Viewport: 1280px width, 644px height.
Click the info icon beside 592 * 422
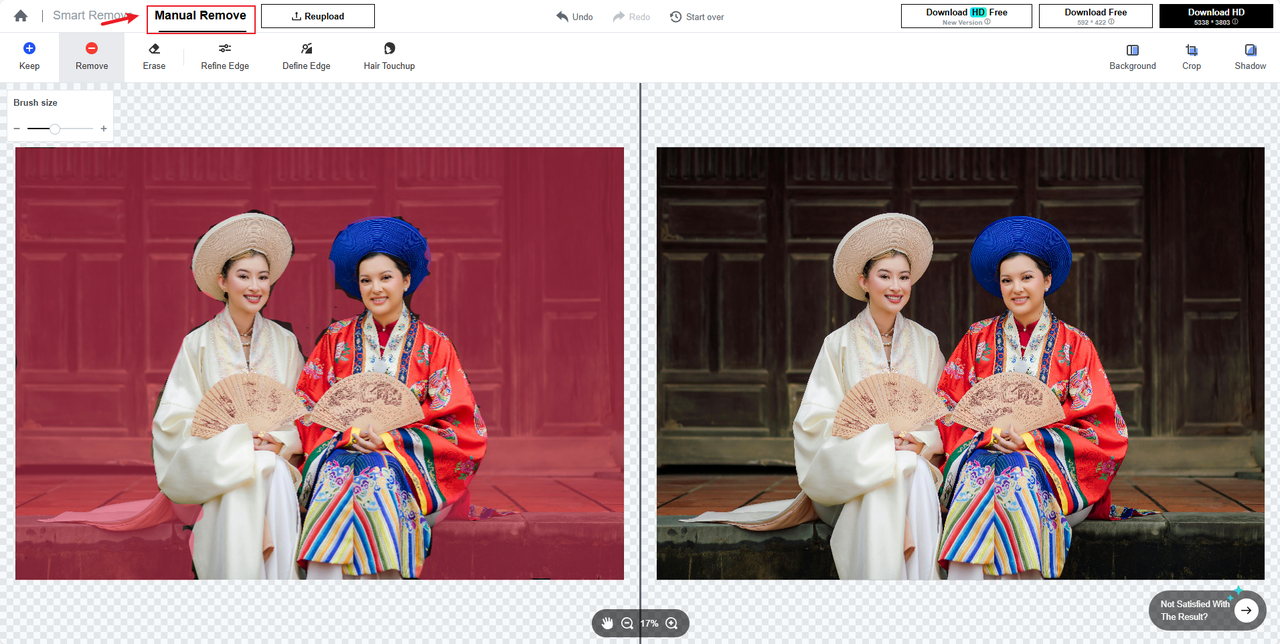[1112, 22]
